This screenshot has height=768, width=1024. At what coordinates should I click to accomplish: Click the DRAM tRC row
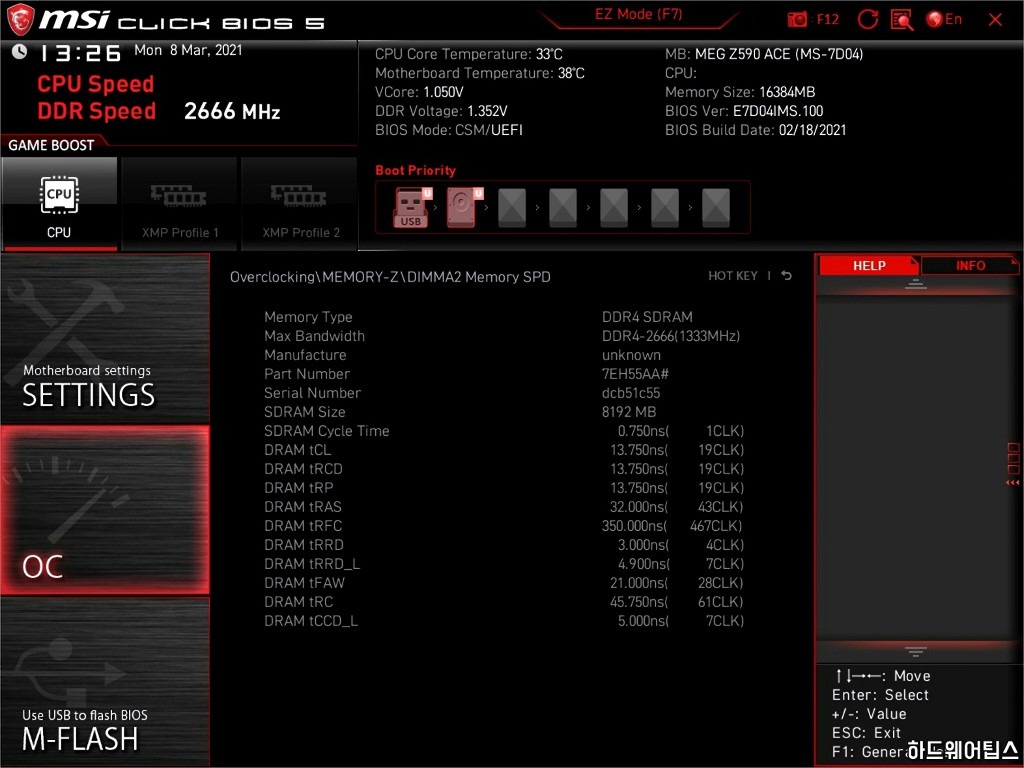(x=504, y=601)
